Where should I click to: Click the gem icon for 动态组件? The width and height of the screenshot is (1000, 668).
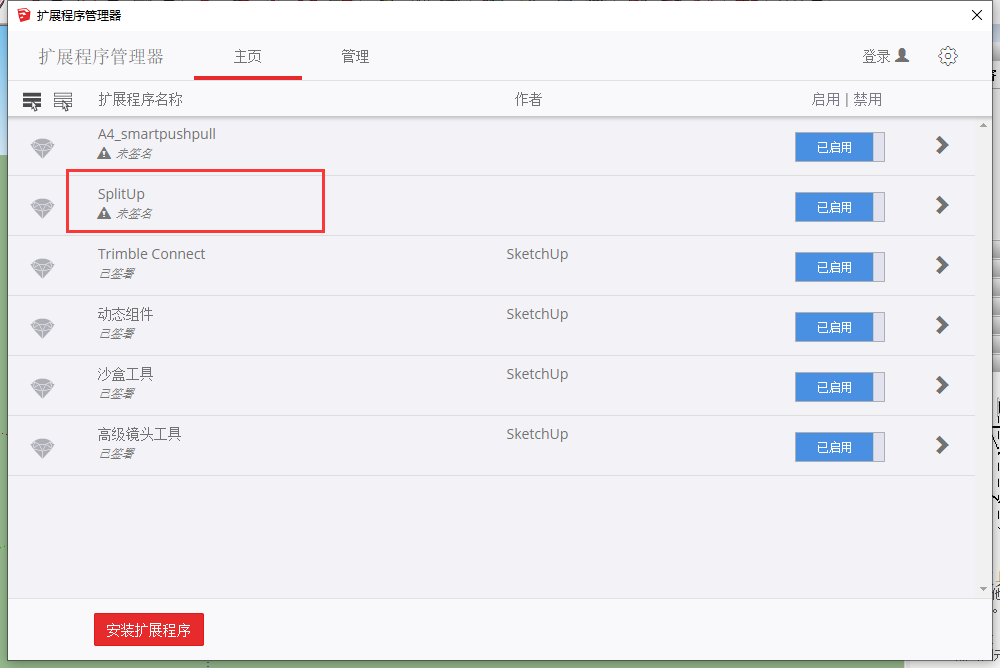pos(43,328)
